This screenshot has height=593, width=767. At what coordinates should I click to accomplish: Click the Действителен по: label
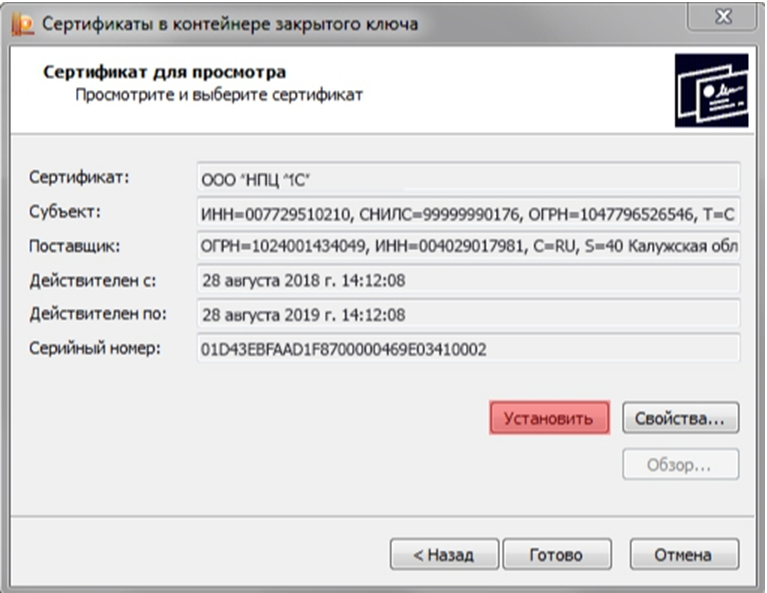(x=98, y=314)
